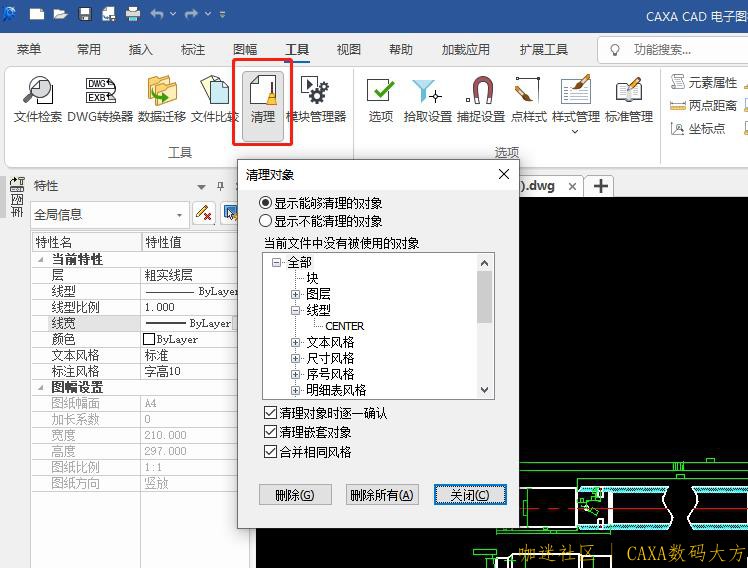Click the Redo arrow icon
Viewport: 748px width, 568px height.
(x=191, y=14)
